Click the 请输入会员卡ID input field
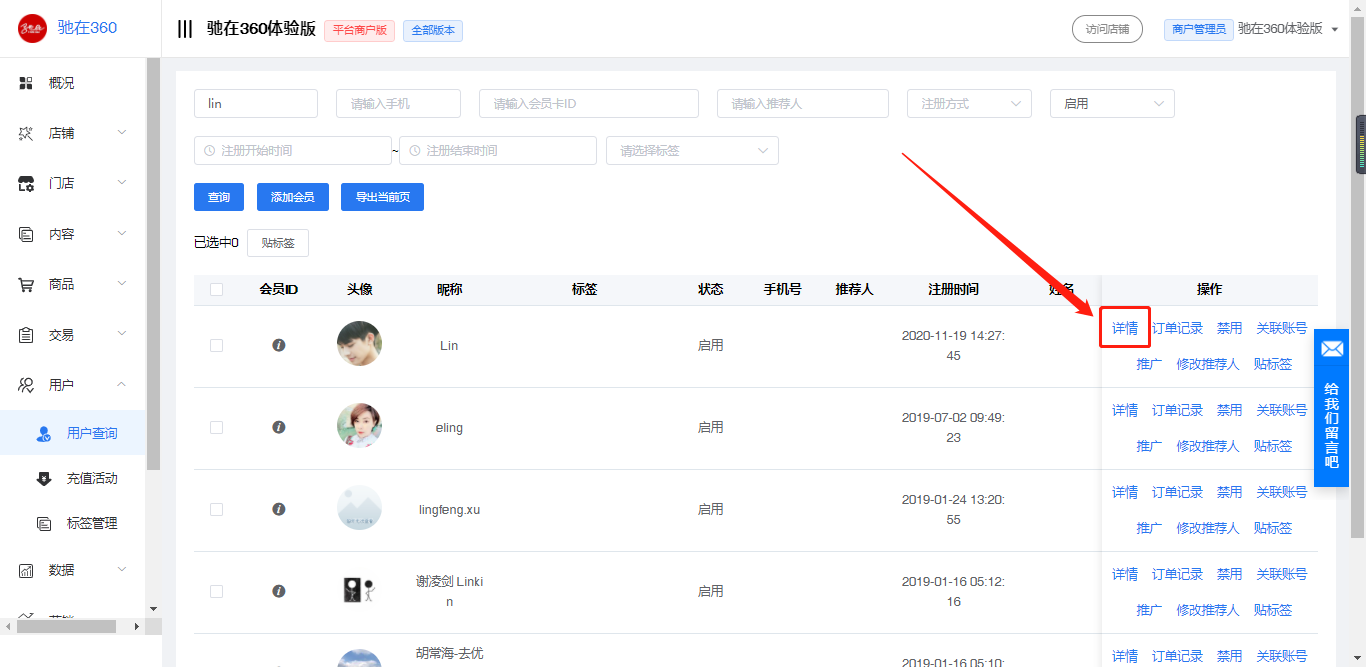The height and width of the screenshot is (667, 1366). point(589,103)
